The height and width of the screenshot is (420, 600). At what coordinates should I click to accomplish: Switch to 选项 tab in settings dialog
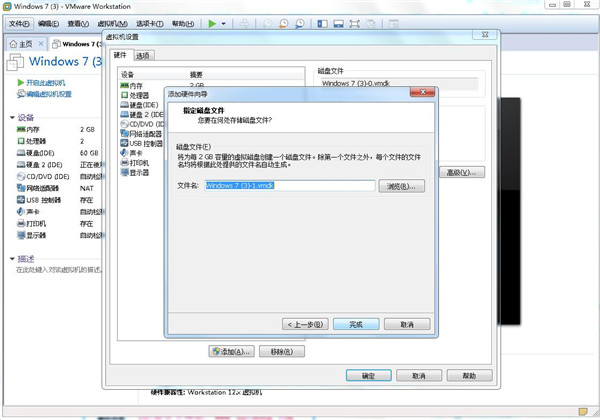click(x=143, y=56)
